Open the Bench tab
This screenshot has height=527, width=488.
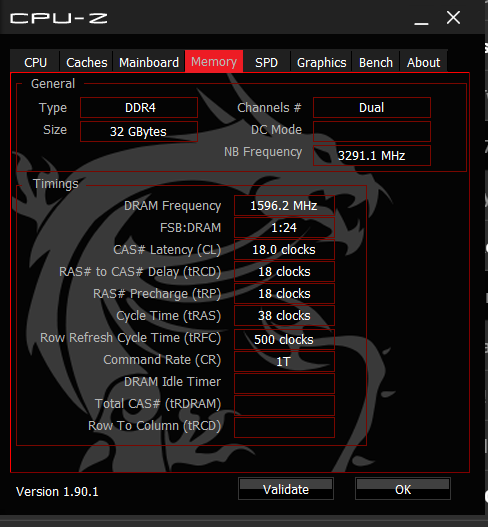pos(376,62)
